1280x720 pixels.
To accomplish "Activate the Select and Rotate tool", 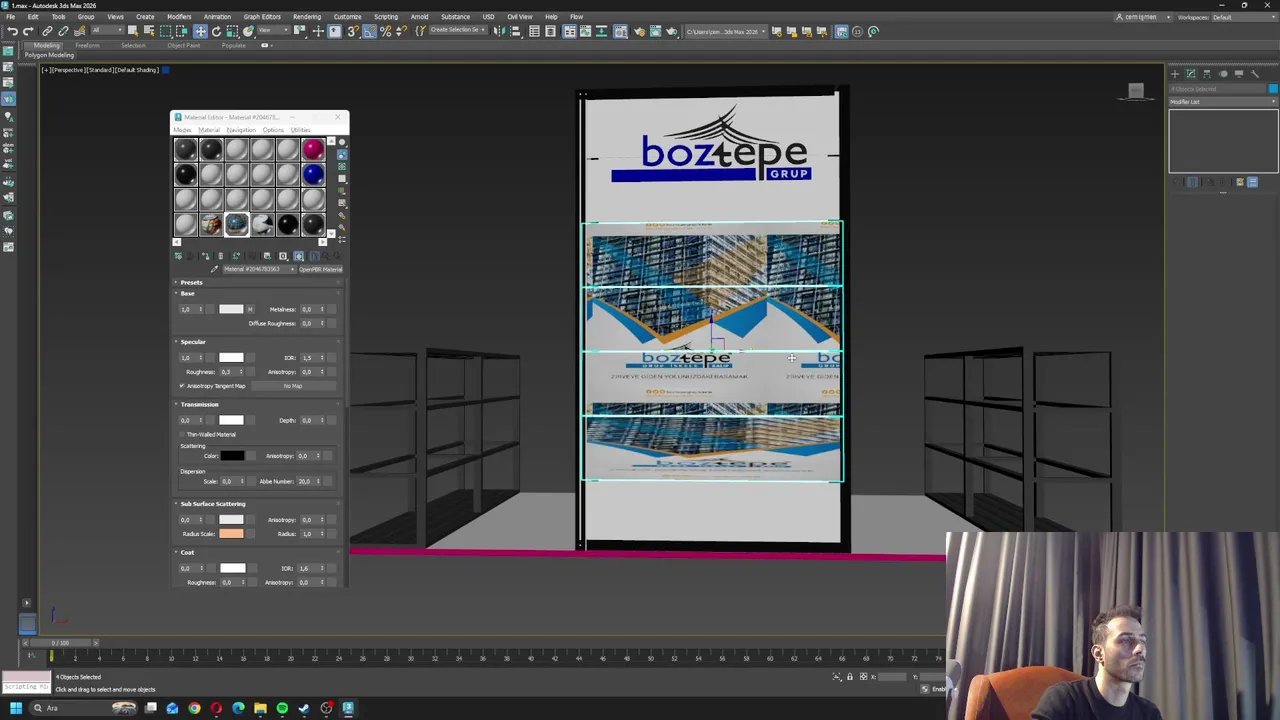I will tap(216, 31).
